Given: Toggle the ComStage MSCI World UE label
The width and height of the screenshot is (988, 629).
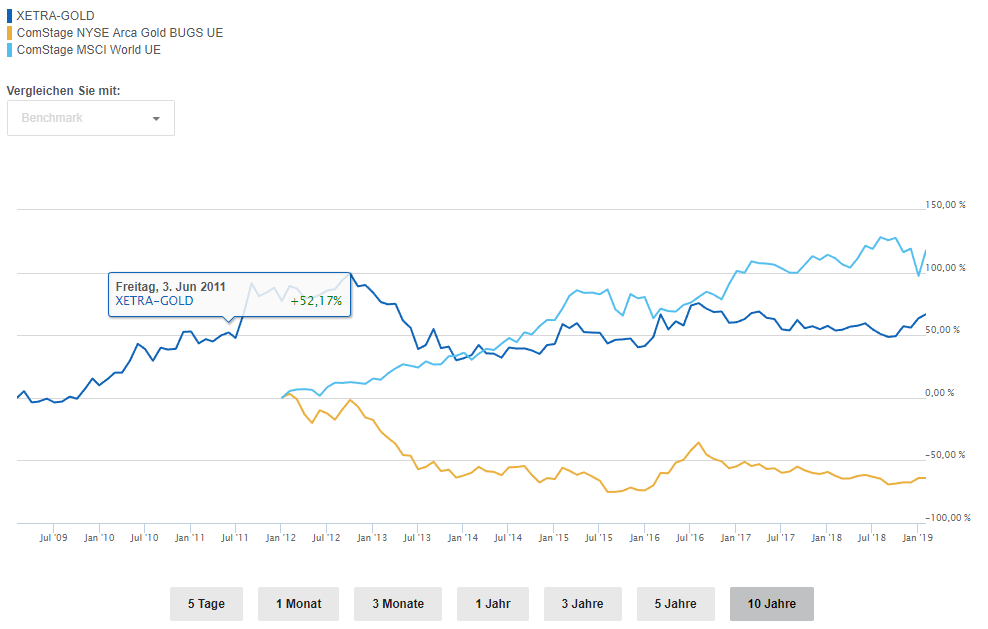Looking at the screenshot, I should click(89, 50).
